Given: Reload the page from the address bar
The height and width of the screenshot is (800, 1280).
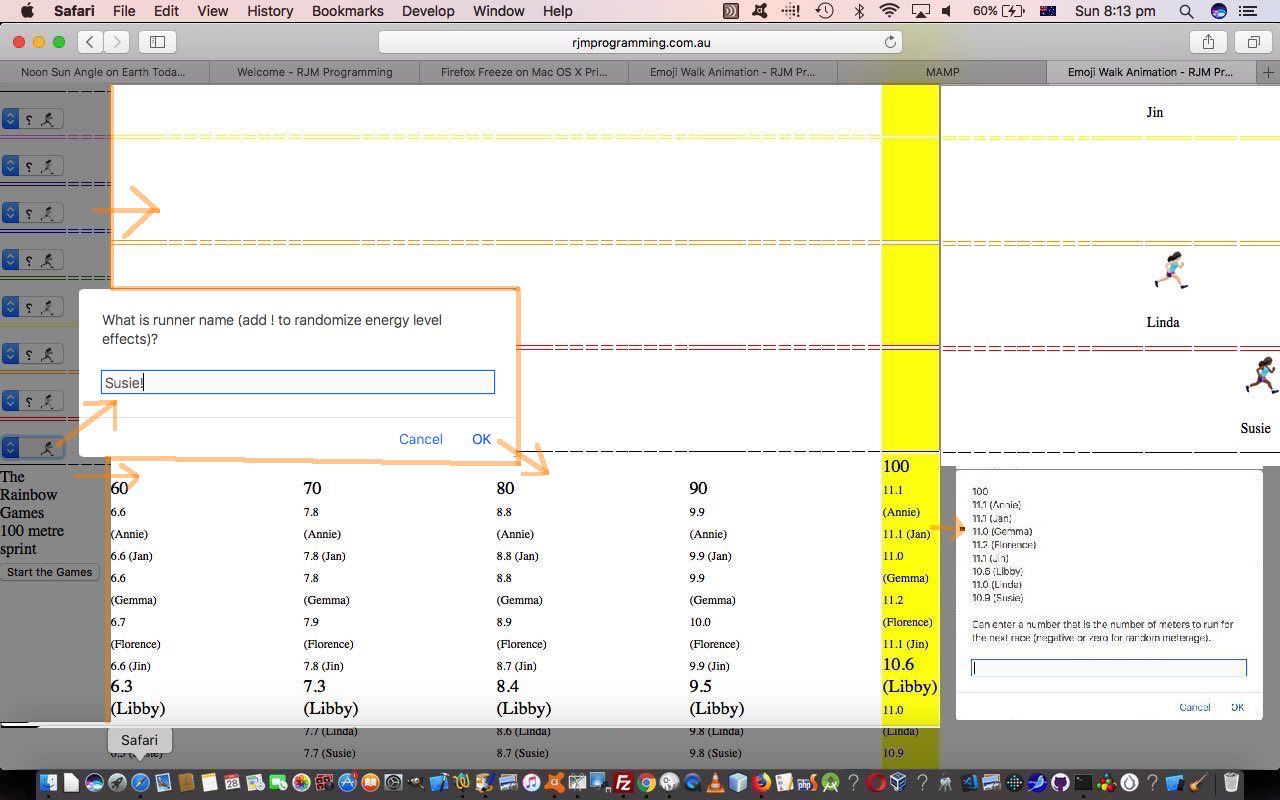Looking at the screenshot, I should click(x=890, y=42).
